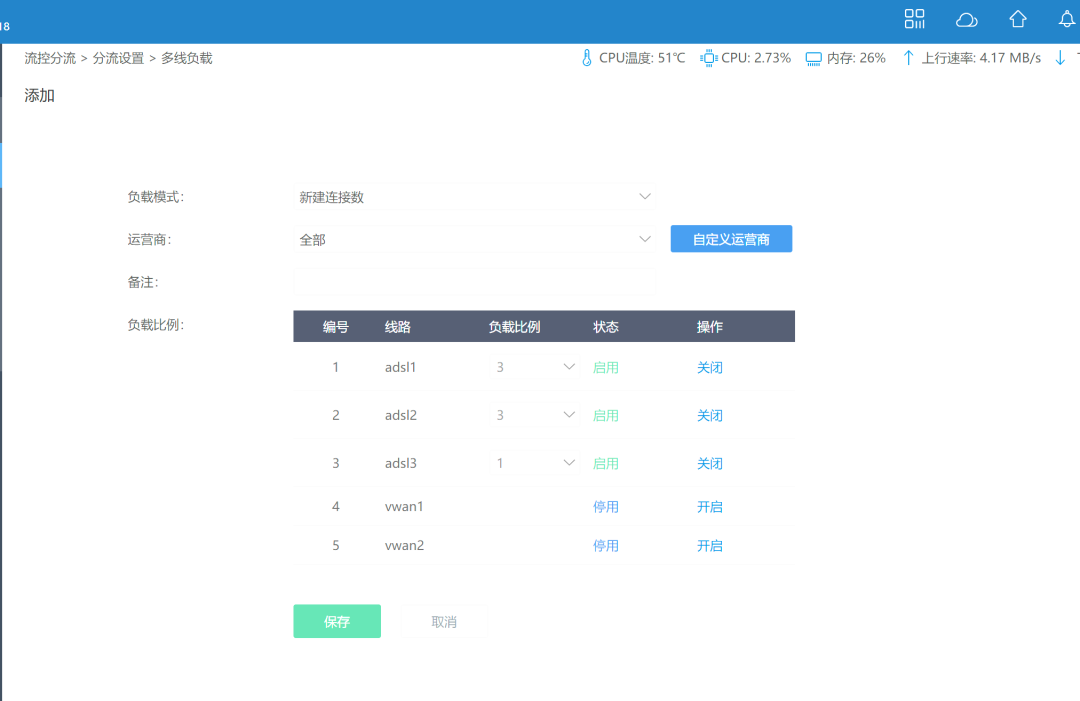1080x701 pixels.
Task: Click the 取消 button
Action: [444, 621]
